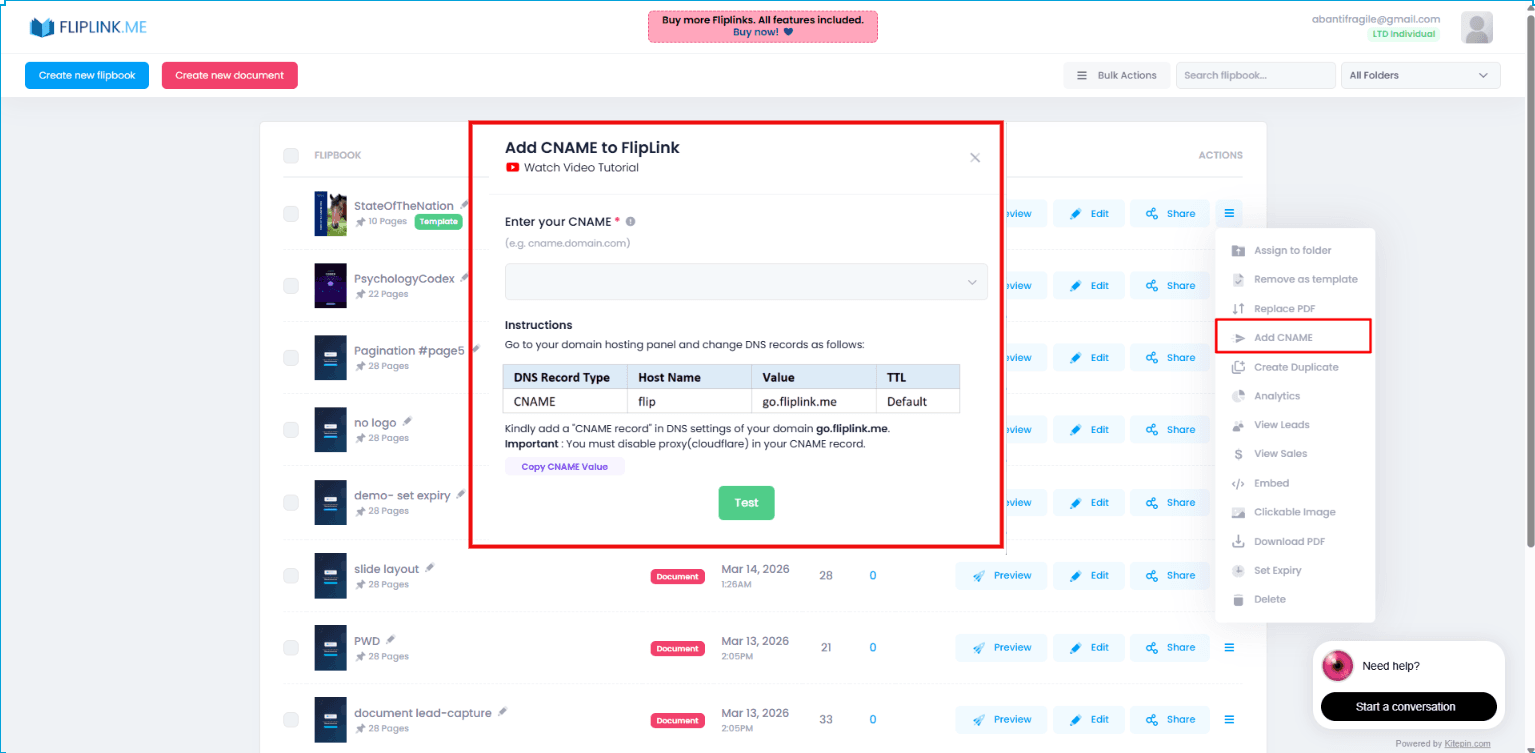The height and width of the screenshot is (753, 1535).
Task: Click Create new flipbook button
Action: pos(87,75)
